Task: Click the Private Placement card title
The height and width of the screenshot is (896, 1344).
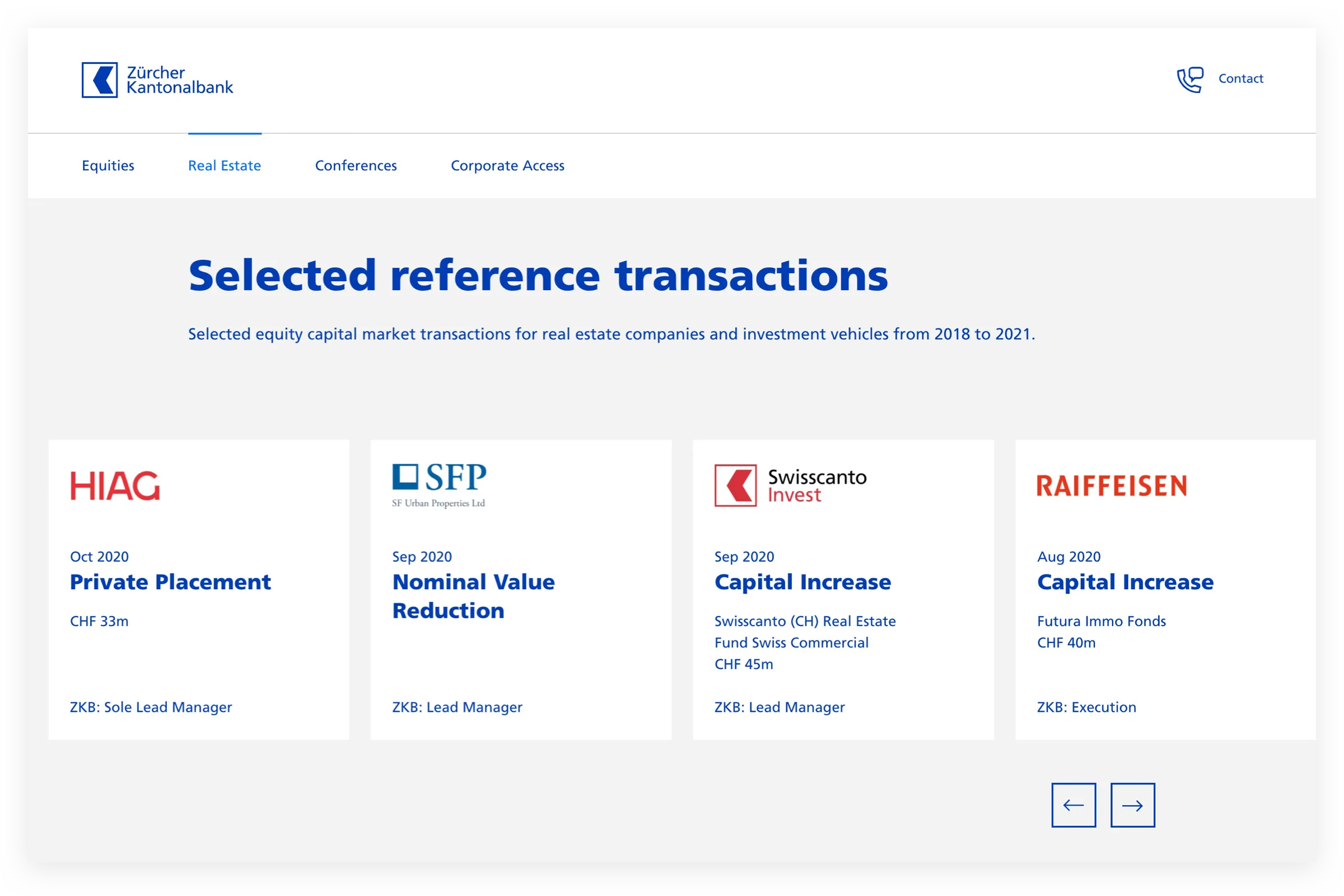Action: 170,582
